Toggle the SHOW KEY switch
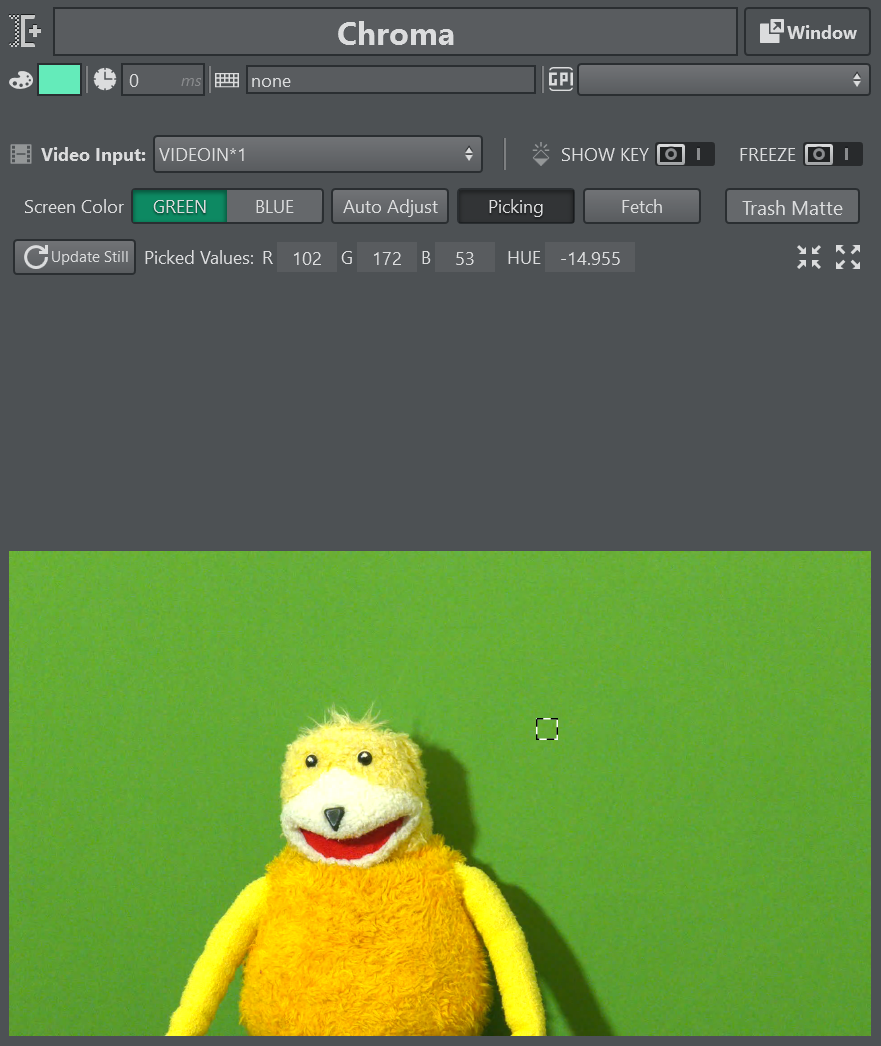Screen dimensions: 881x1046 [x=685, y=155]
